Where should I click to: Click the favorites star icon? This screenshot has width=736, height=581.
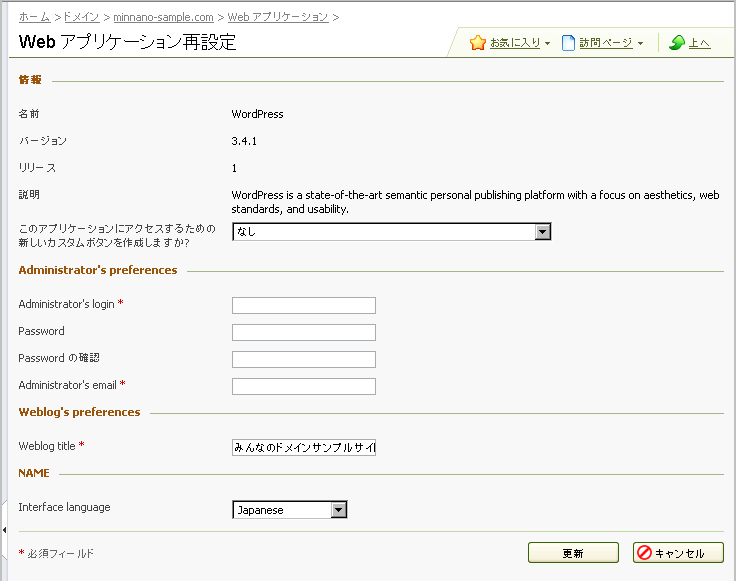[x=477, y=43]
